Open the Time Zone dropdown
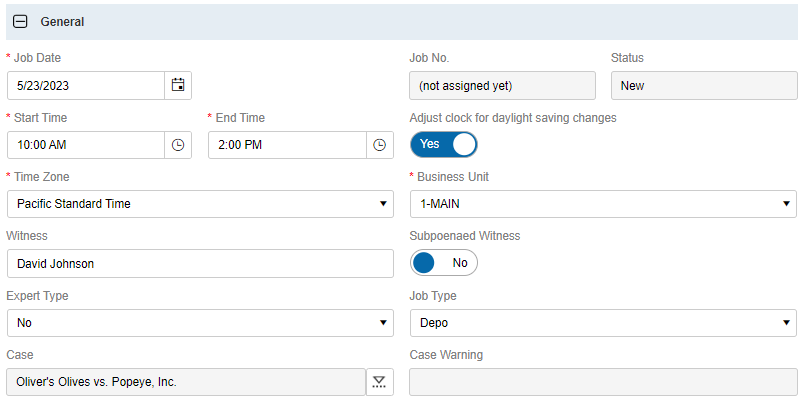This screenshot has width=805, height=415. click(x=200, y=204)
